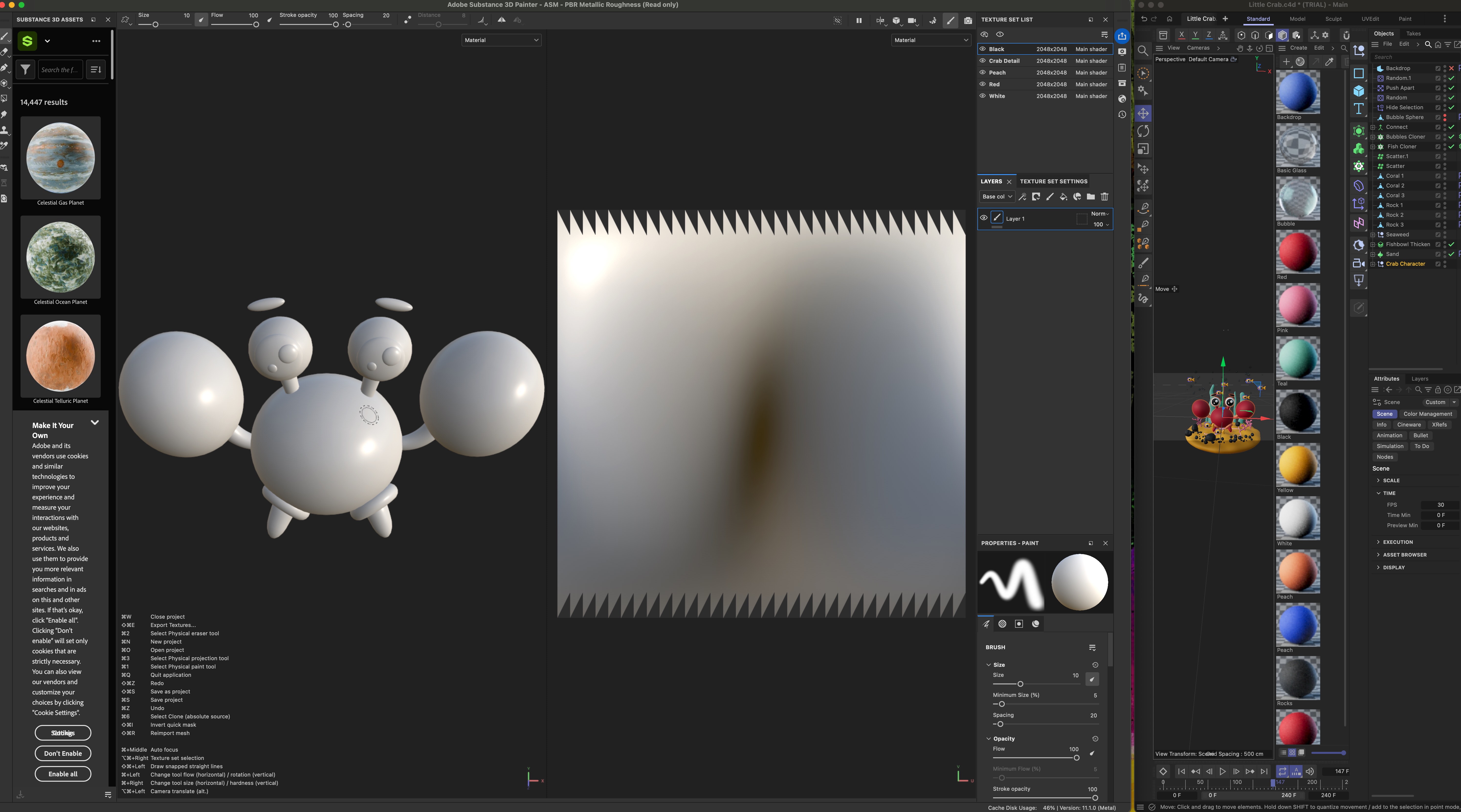Open the Cameras menu in the viewport
The width and height of the screenshot is (1461, 812).
[x=1198, y=48]
